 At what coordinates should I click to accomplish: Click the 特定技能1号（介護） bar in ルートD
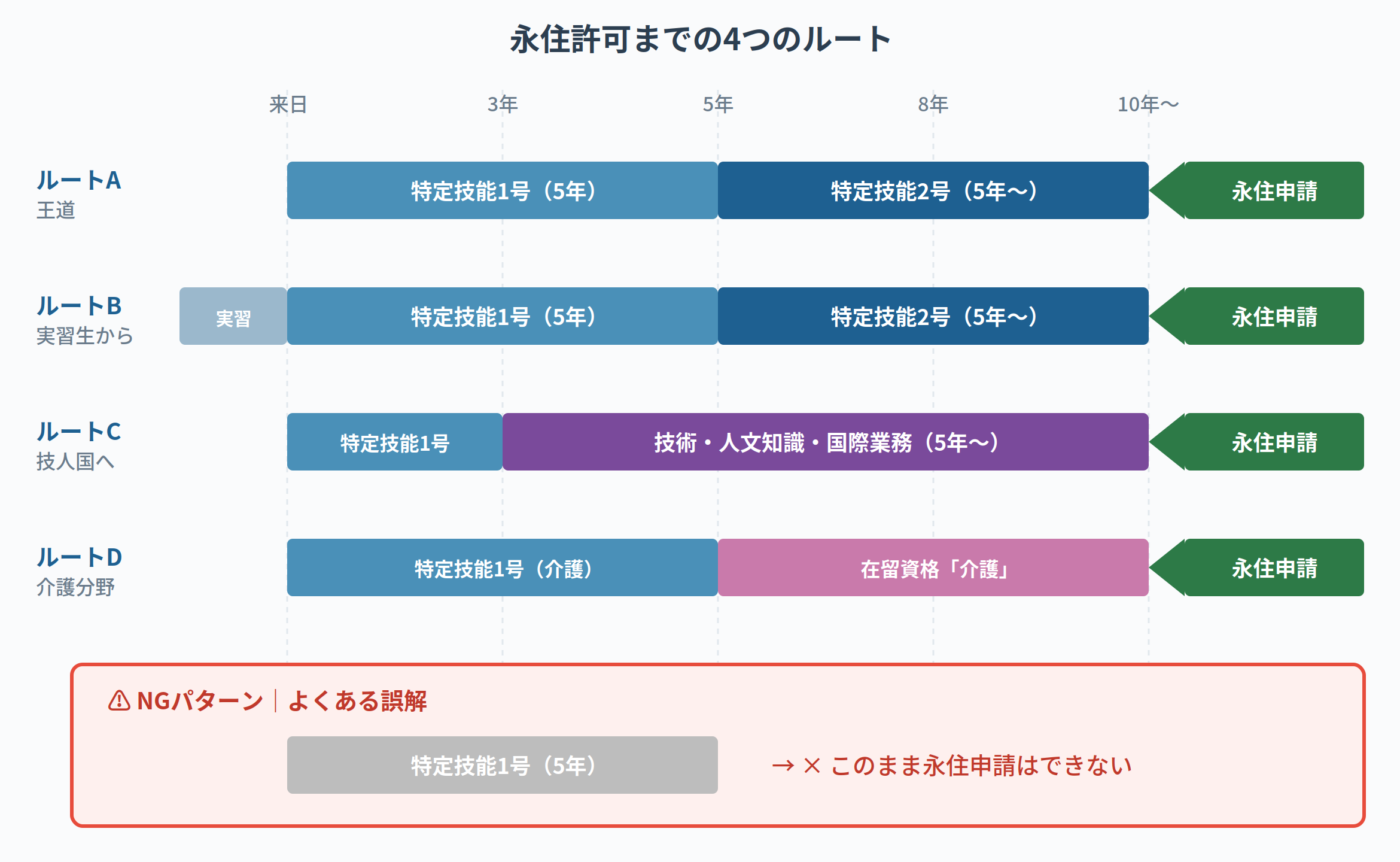tap(502, 567)
